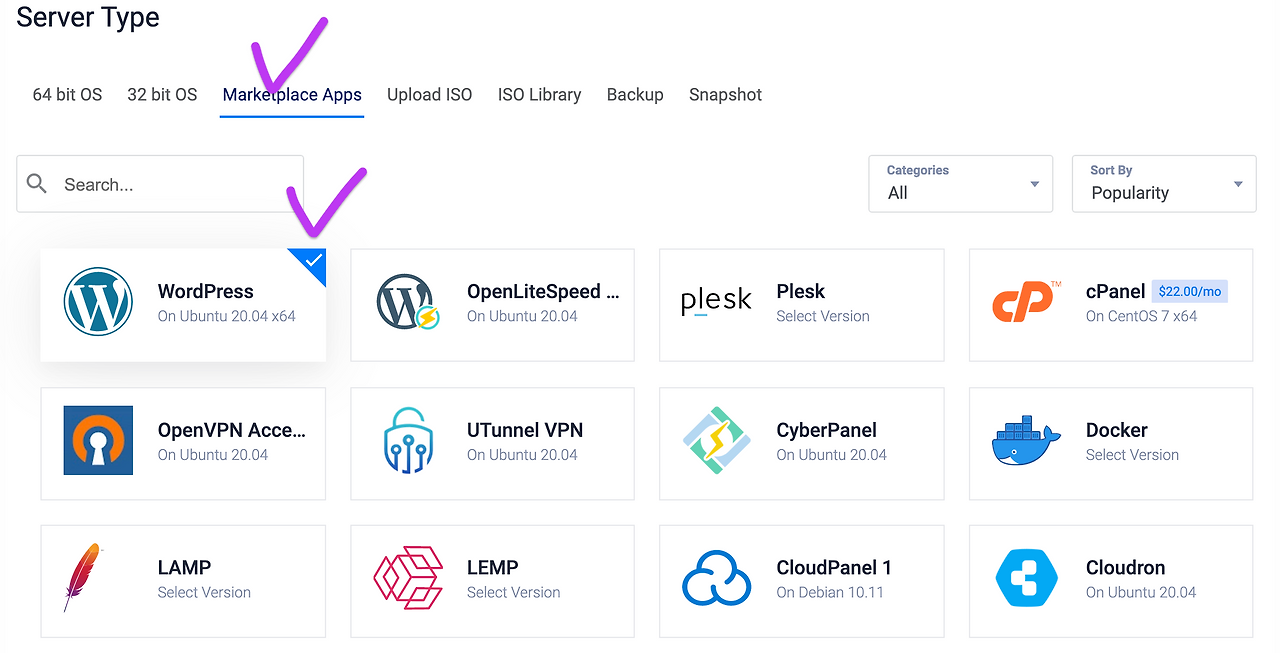Click the CloudPanel cloud logo icon
This screenshot has height=653, width=1280.
[x=716, y=578]
